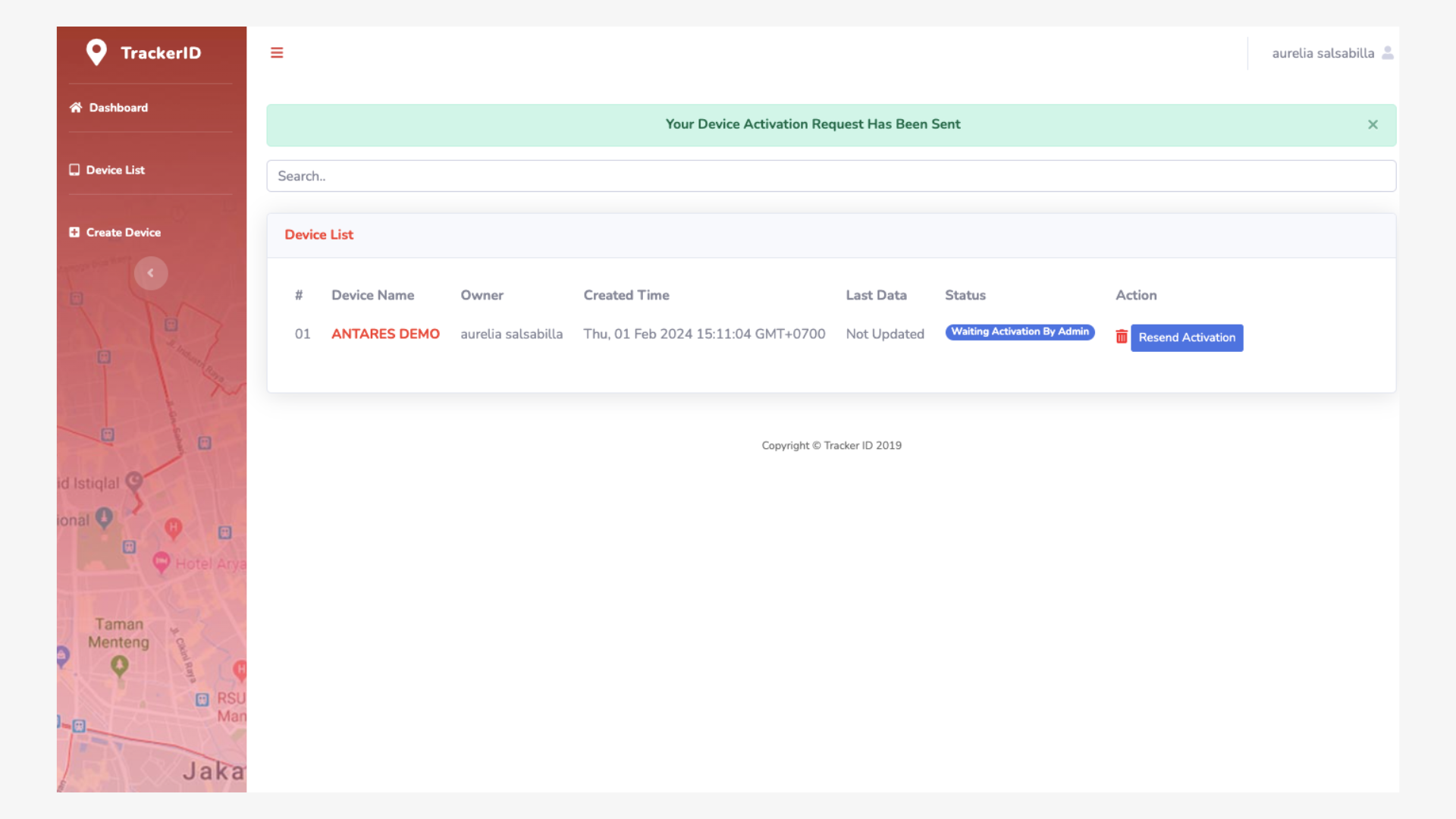
Task: Click the TrackerID brand title text
Action: pos(161,53)
